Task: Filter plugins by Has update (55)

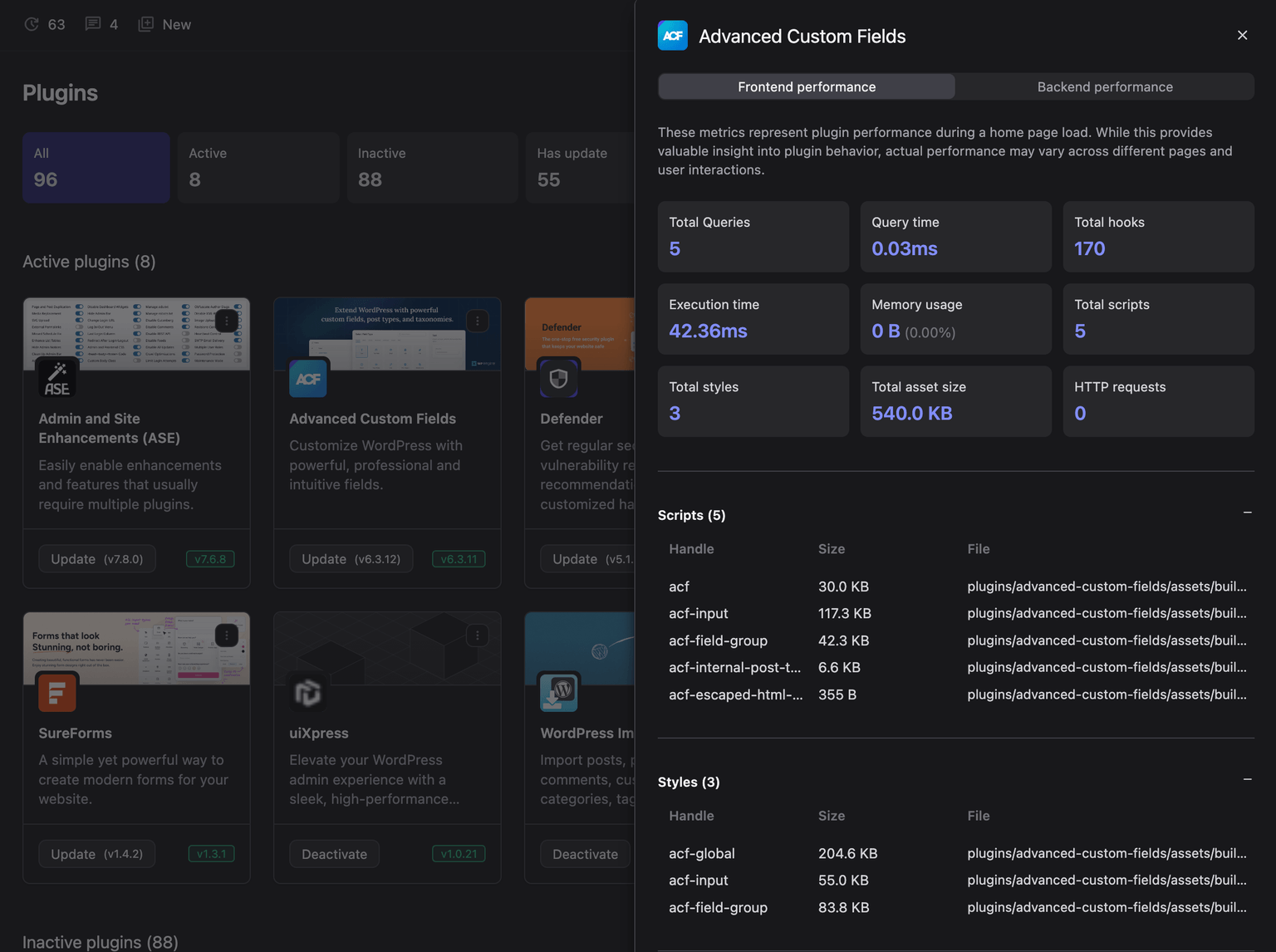Action: (x=581, y=167)
